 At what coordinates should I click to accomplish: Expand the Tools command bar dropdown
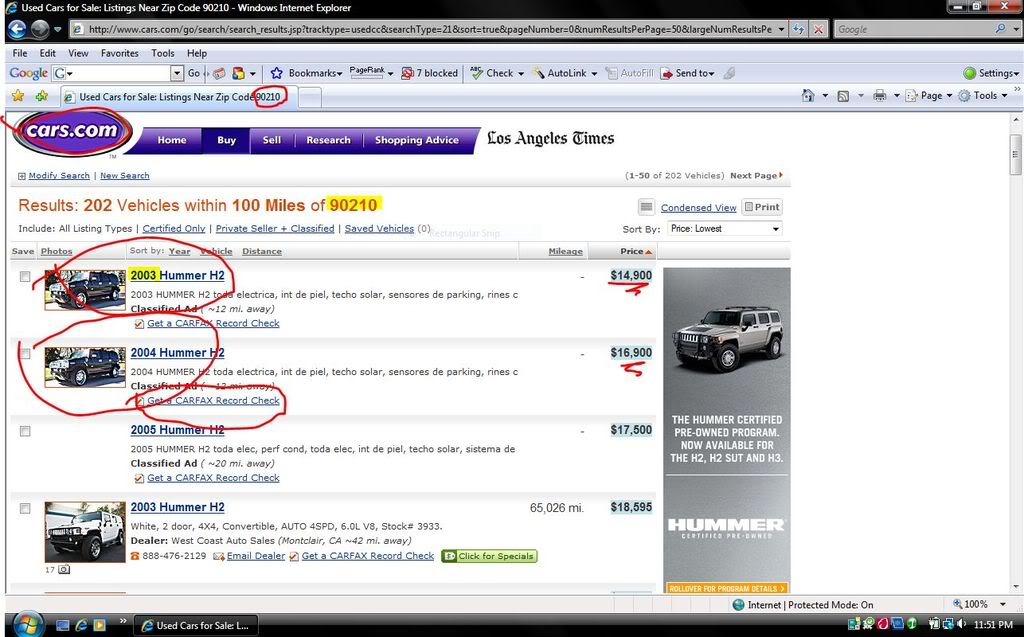click(1002, 96)
